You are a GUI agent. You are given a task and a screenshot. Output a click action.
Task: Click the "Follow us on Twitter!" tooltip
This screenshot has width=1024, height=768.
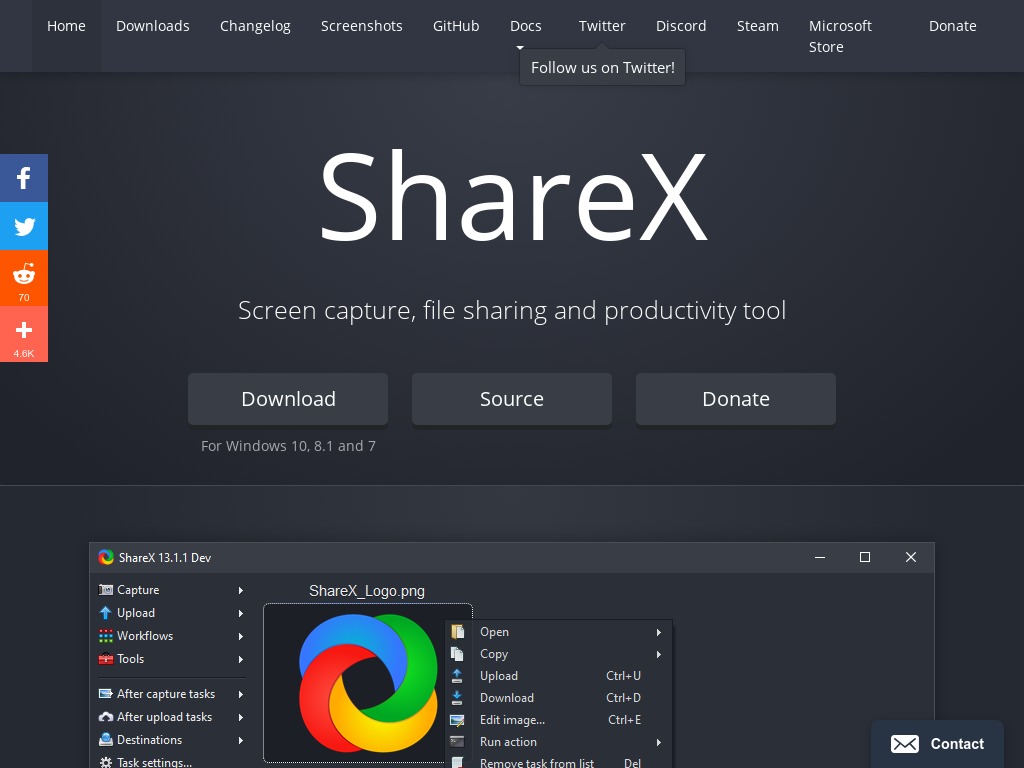click(602, 67)
